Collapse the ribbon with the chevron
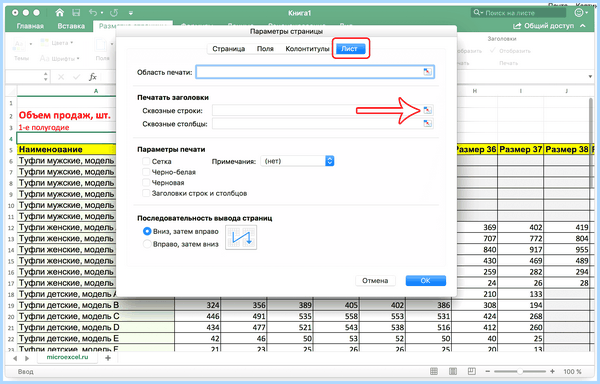 coord(583,26)
